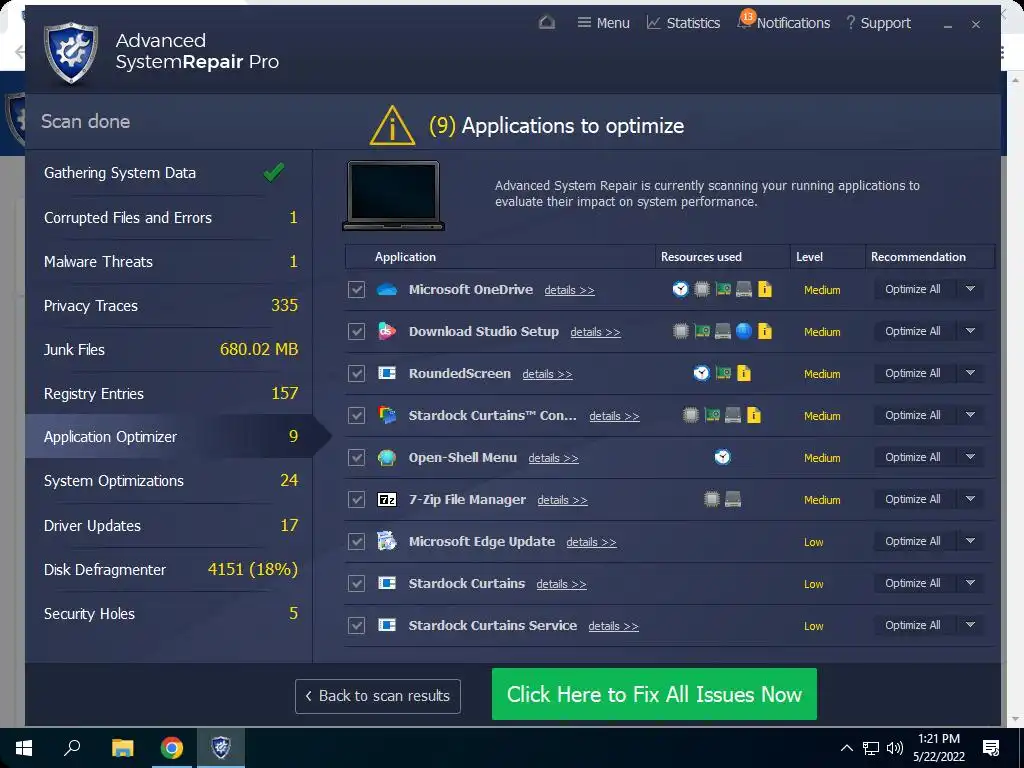Click Here to Fix All Issues Now

[654, 694]
